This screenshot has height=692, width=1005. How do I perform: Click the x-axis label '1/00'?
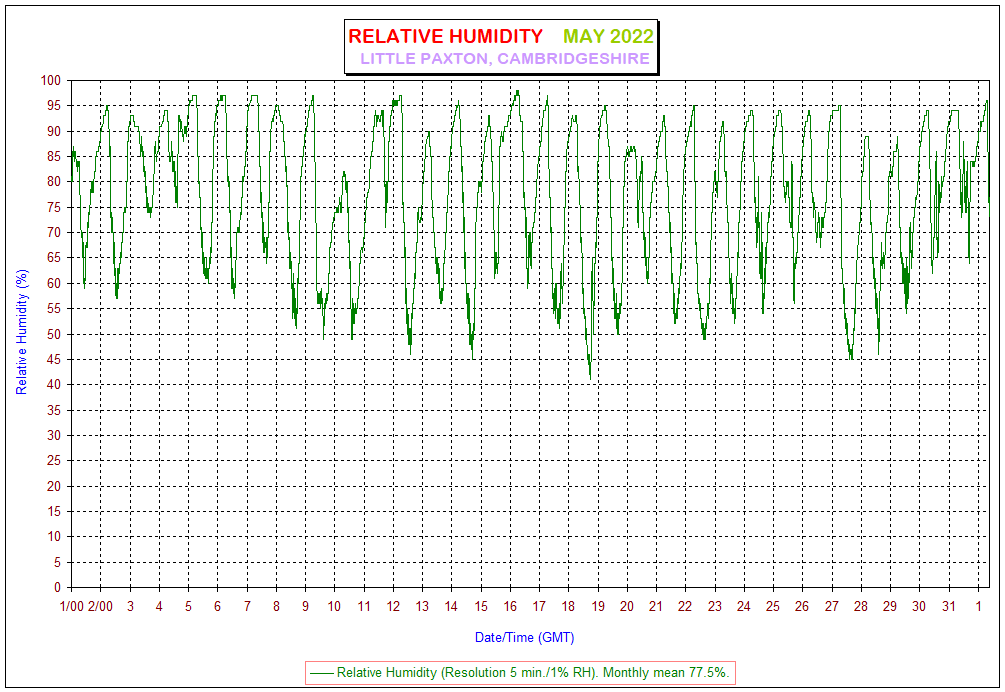[x=72, y=606]
